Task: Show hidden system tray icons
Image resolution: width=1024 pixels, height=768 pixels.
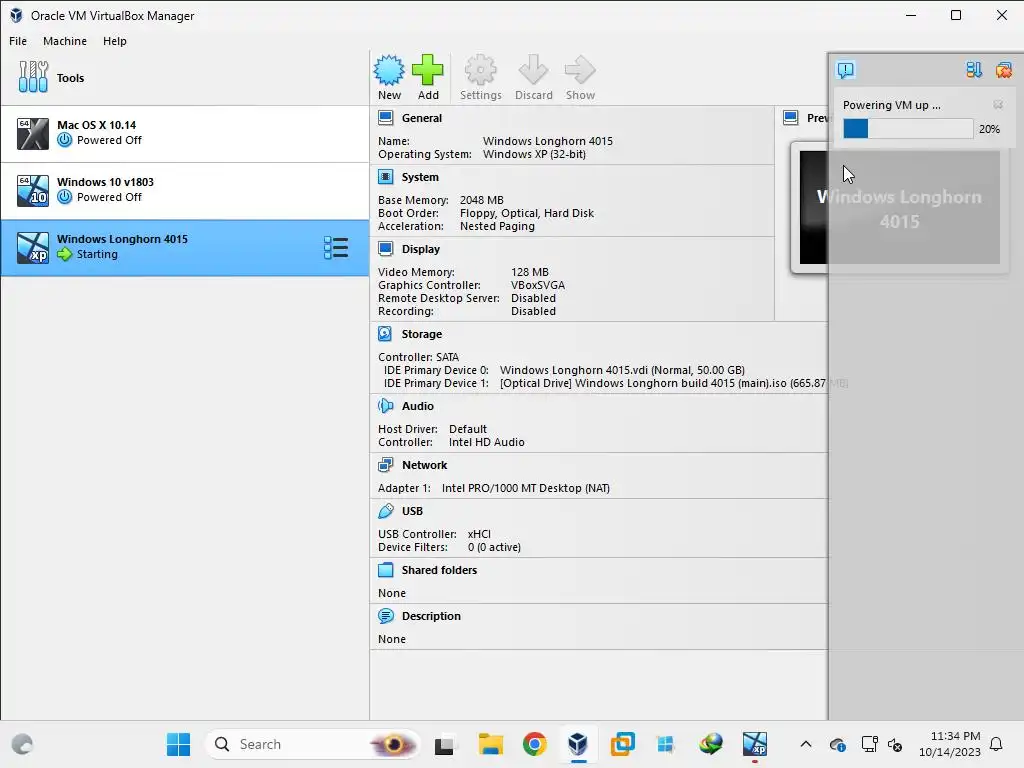Action: (x=806, y=744)
